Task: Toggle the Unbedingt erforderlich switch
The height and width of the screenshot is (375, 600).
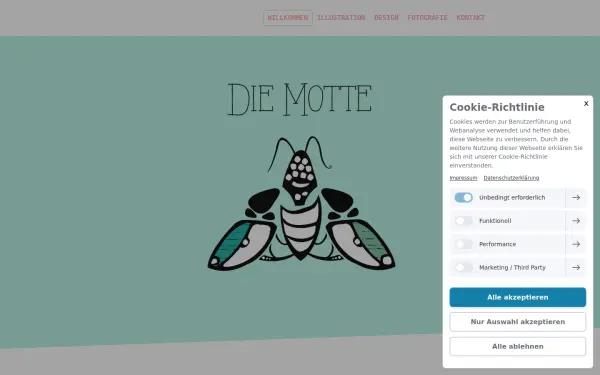Action: pos(463,197)
